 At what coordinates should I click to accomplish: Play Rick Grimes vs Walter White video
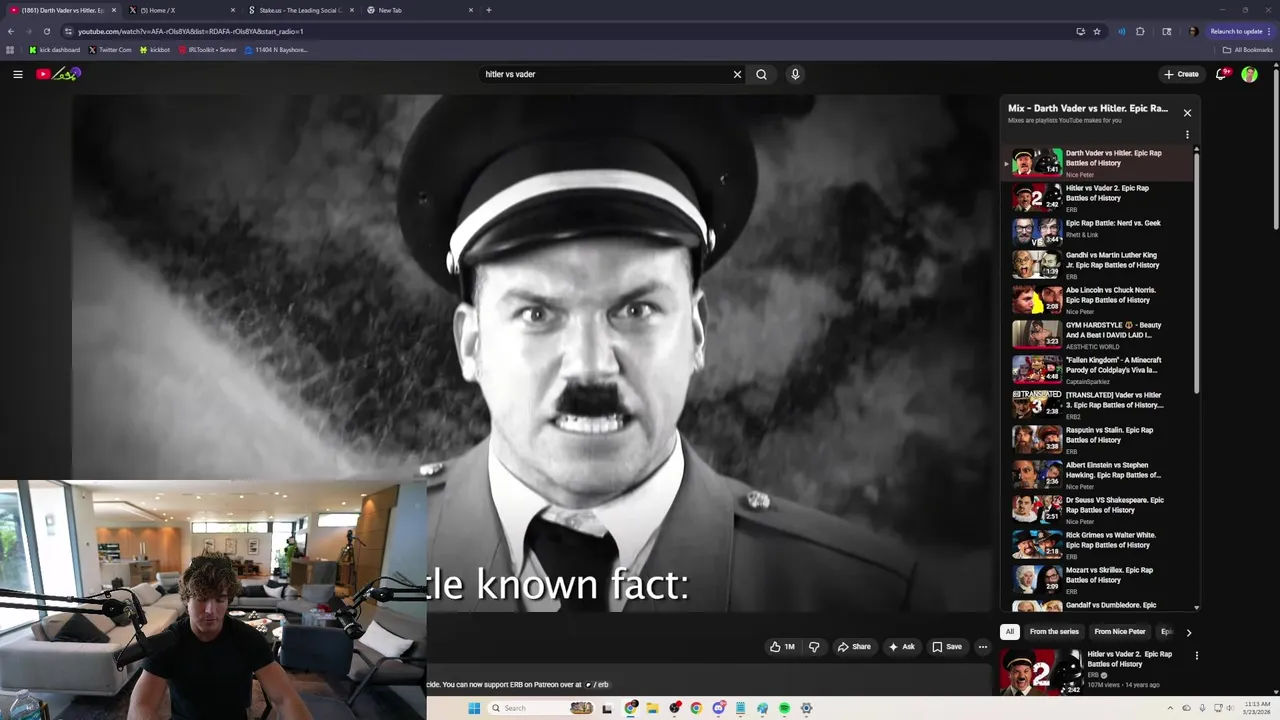(1098, 545)
